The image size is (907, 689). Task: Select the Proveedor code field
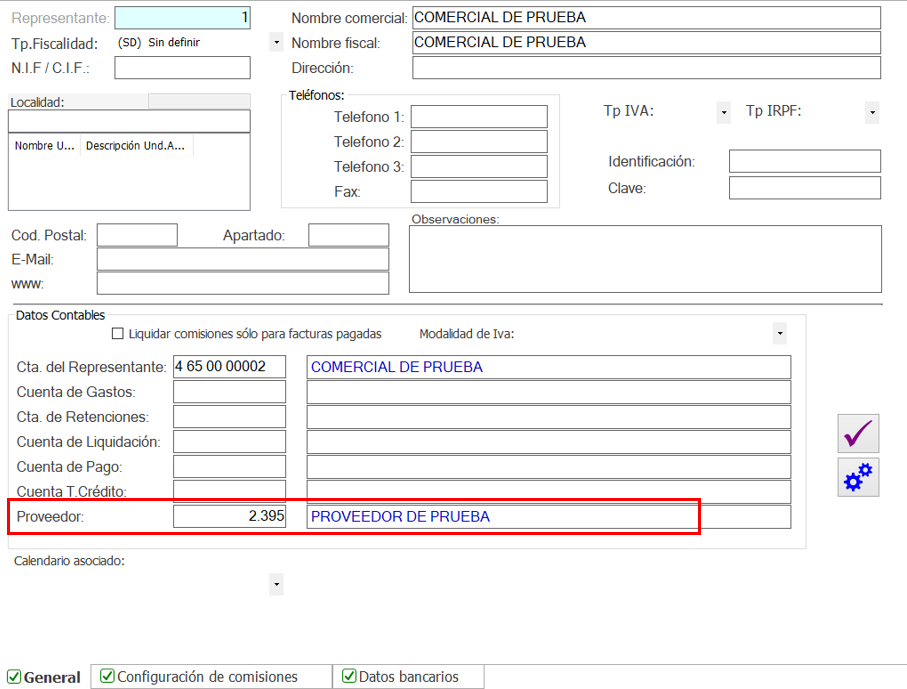[229, 517]
